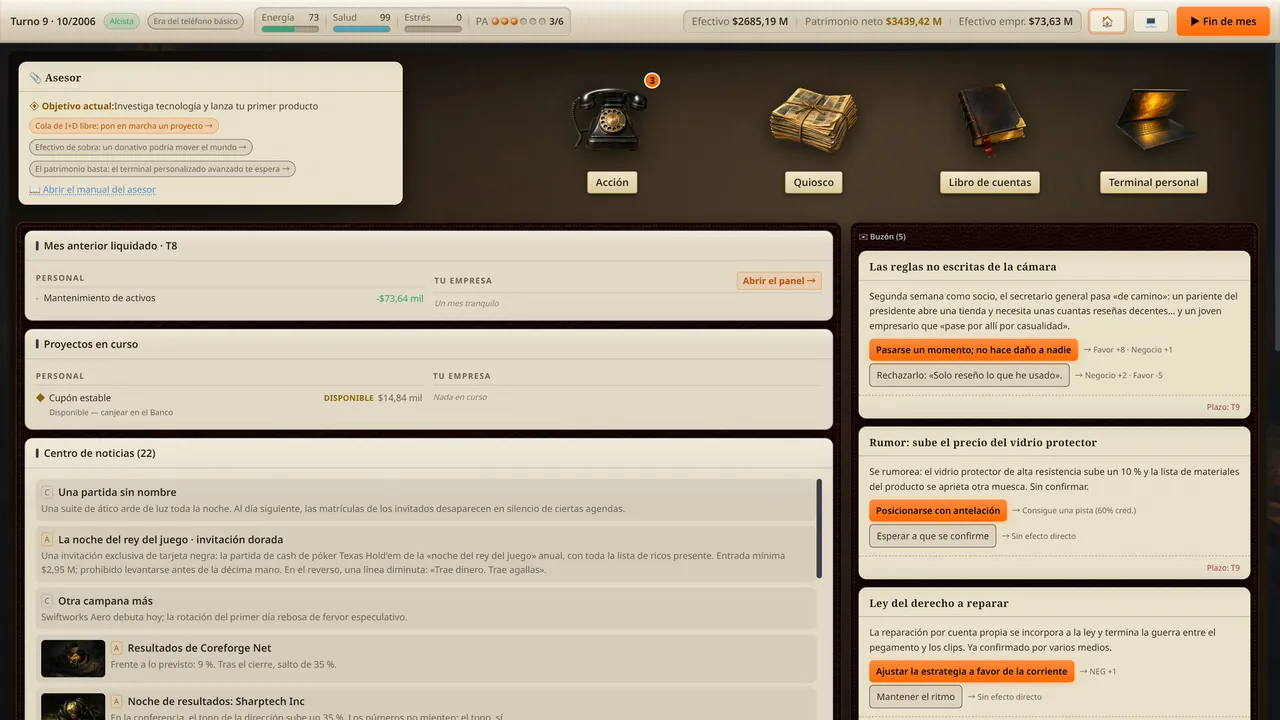Open news Una partida sin nombre

(426, 500)
